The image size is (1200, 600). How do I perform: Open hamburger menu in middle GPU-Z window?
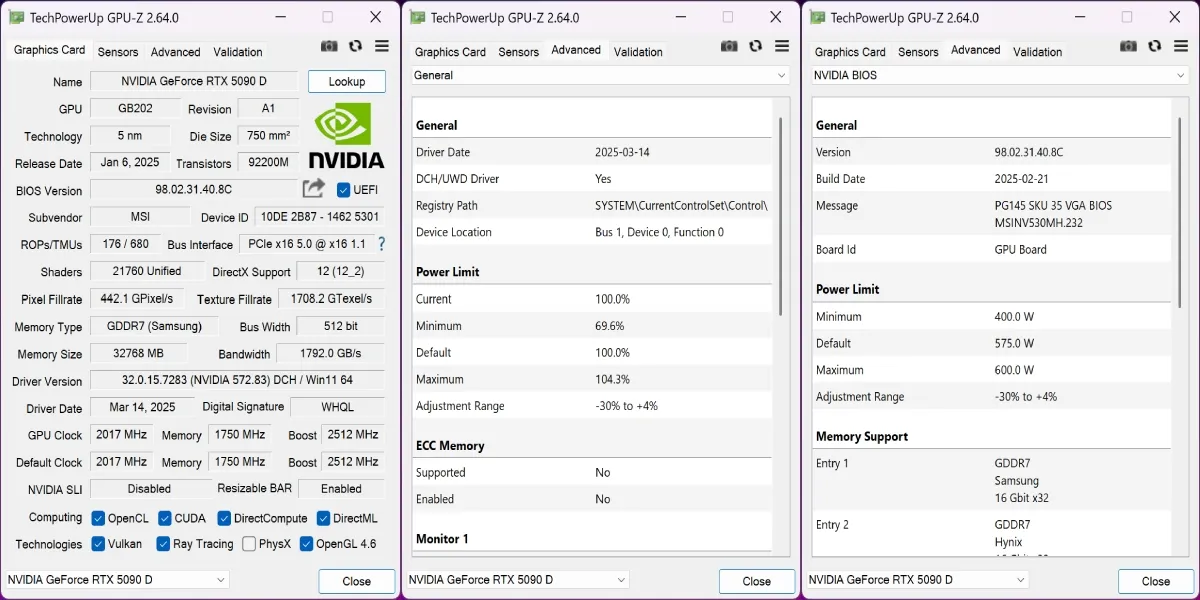(782, 46)
